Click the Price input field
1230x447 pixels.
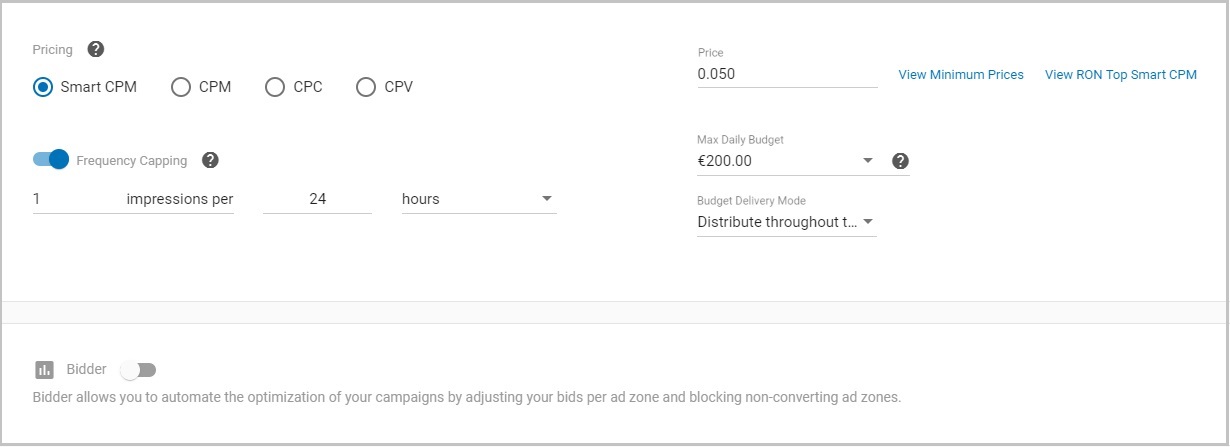click(786, 74)
